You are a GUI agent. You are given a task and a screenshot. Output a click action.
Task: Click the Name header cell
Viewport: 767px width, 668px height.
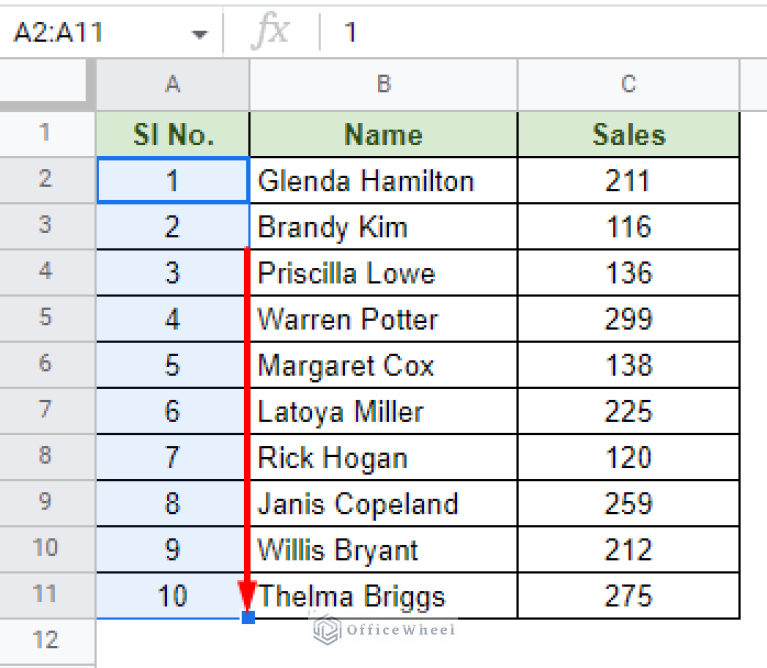383,135
